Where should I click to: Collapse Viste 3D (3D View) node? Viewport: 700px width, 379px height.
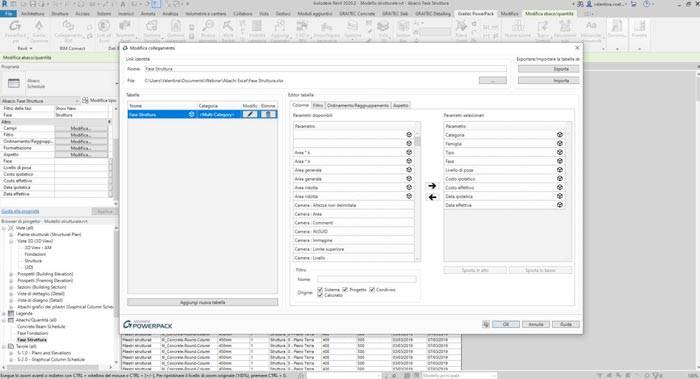point(11,241)
